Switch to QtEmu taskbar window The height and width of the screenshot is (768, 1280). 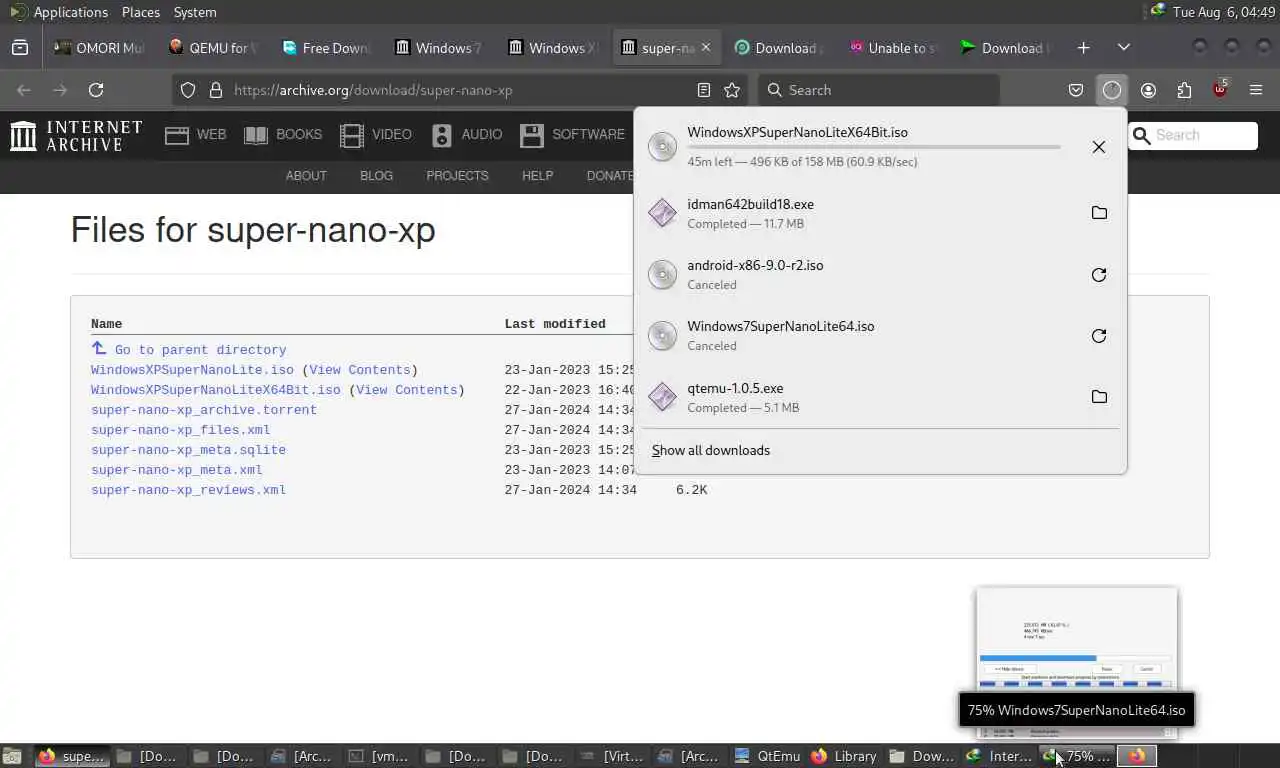point(768,756)
